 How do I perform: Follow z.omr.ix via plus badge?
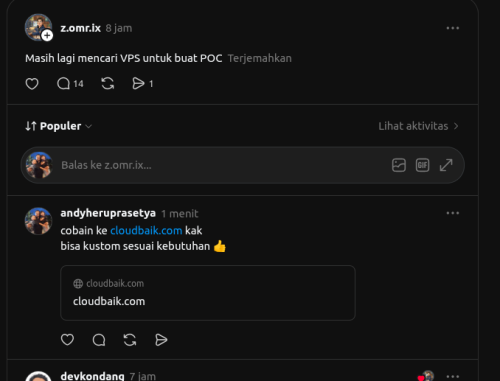pyautogui.click(x=47, y=35)
